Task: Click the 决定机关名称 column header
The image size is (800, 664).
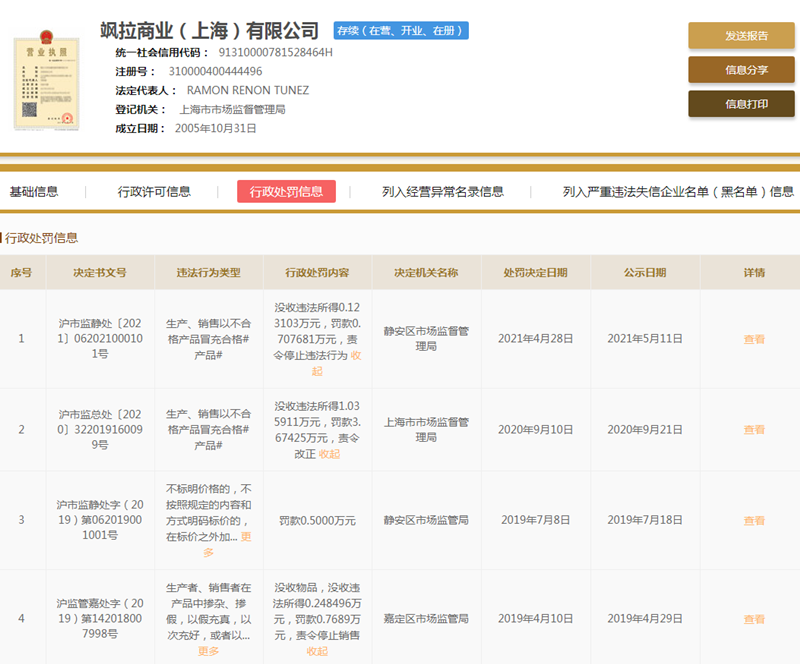Action: (426, 273)
